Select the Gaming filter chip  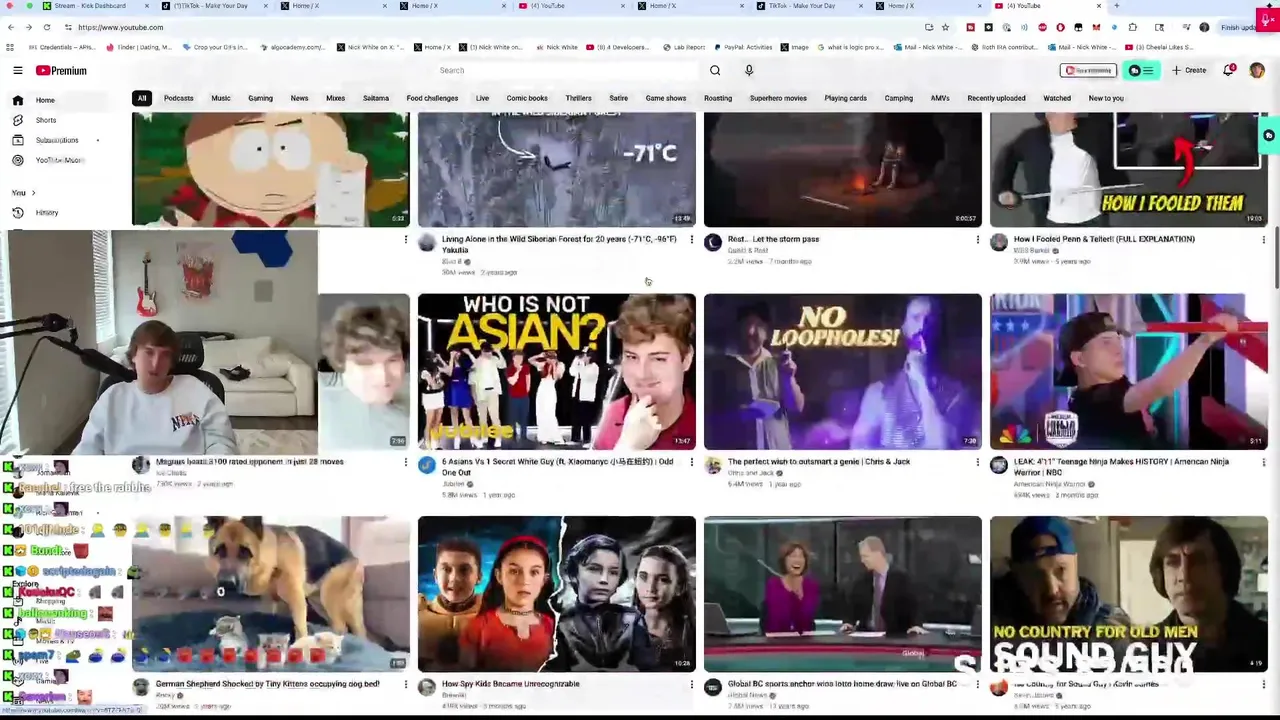tap(260, 98)
